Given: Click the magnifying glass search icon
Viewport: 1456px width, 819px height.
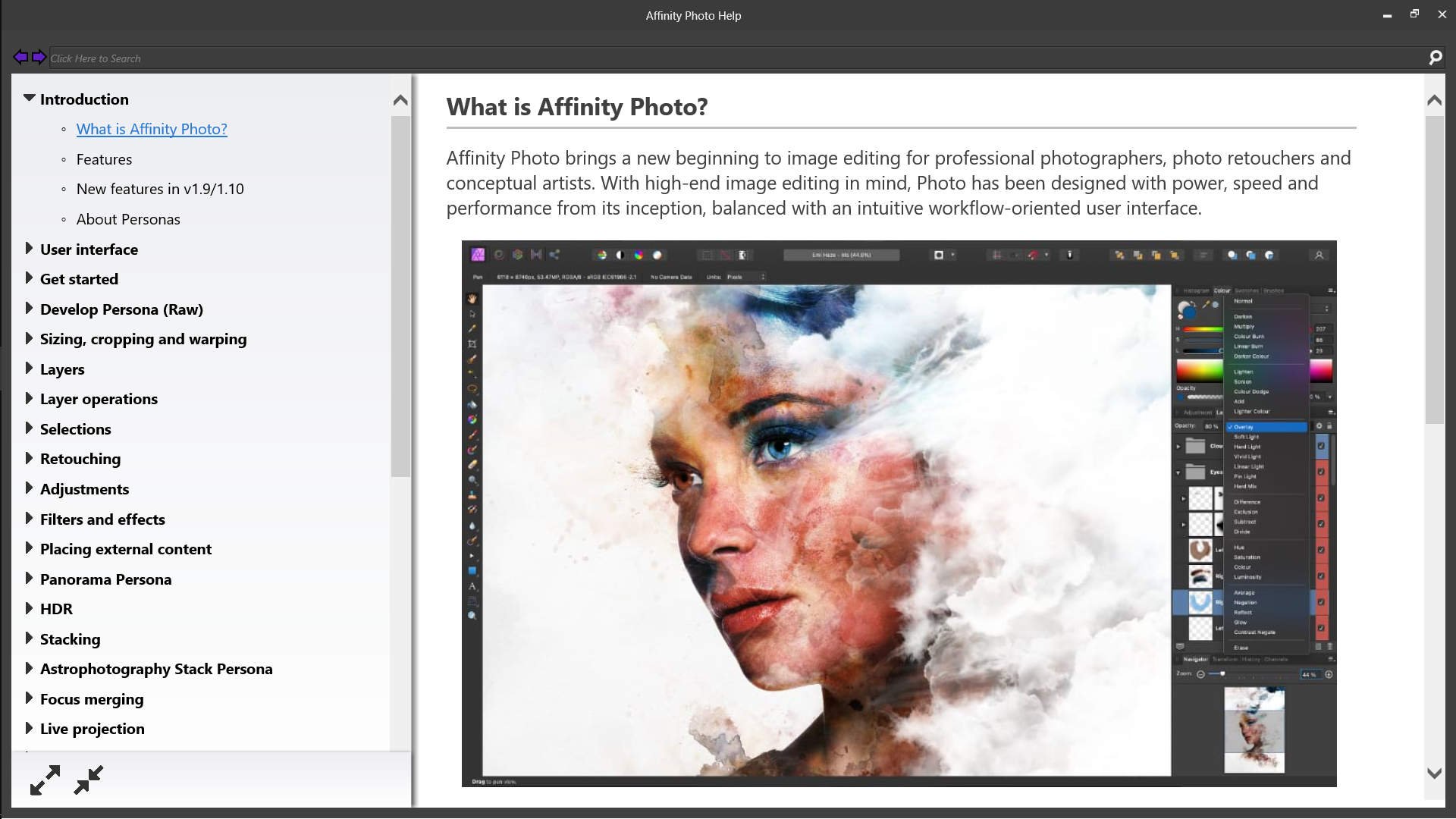Looking at the screenshot, I should [1435, 58].
